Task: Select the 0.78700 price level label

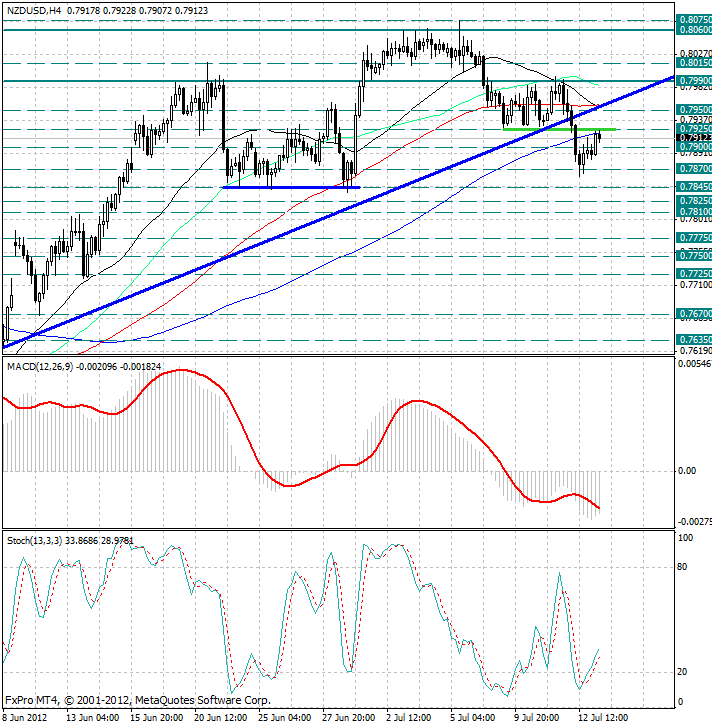Action: [x=694, y=169]
